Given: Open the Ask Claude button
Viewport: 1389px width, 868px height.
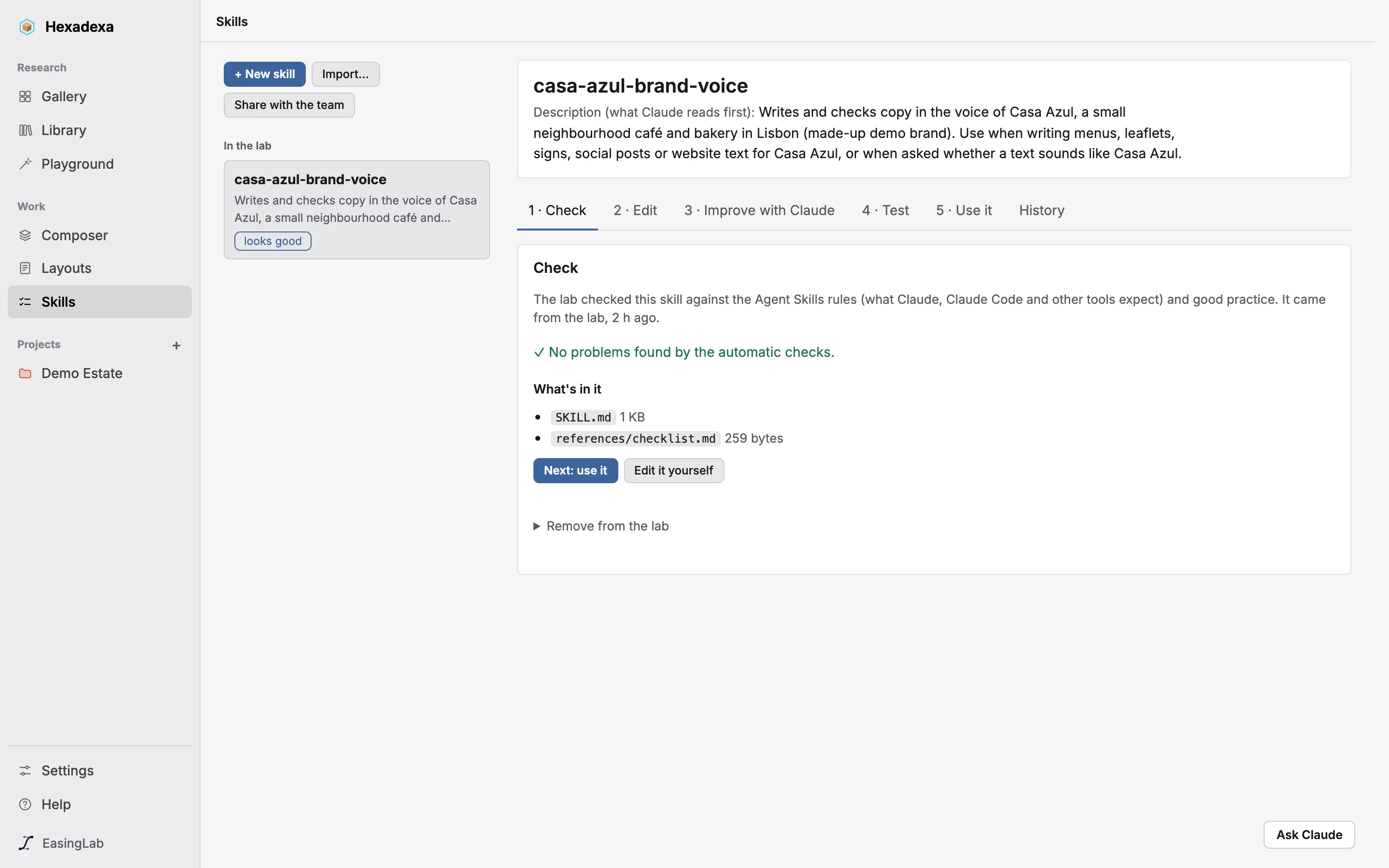Looking at the screenshot, I should click(1309, 835).
